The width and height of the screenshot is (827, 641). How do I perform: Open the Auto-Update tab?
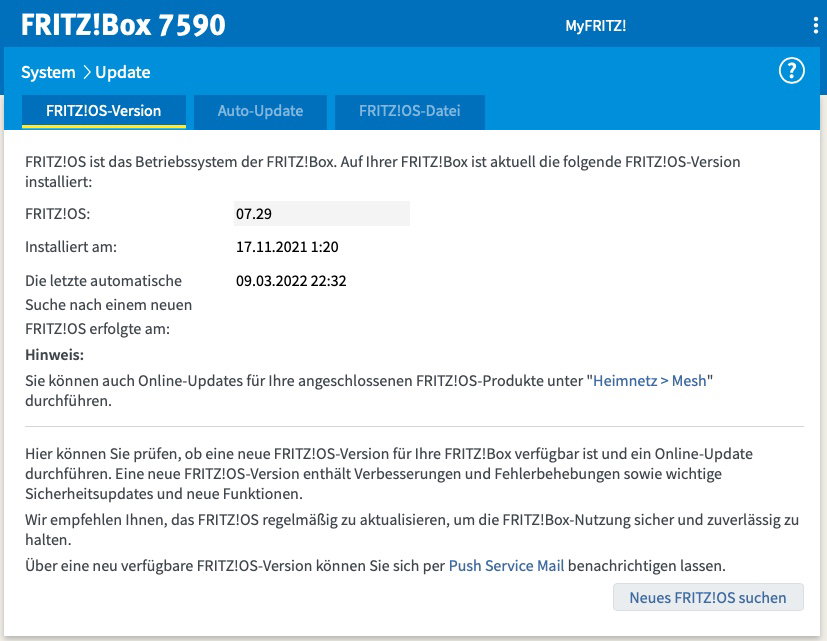(x=260, y=111)
